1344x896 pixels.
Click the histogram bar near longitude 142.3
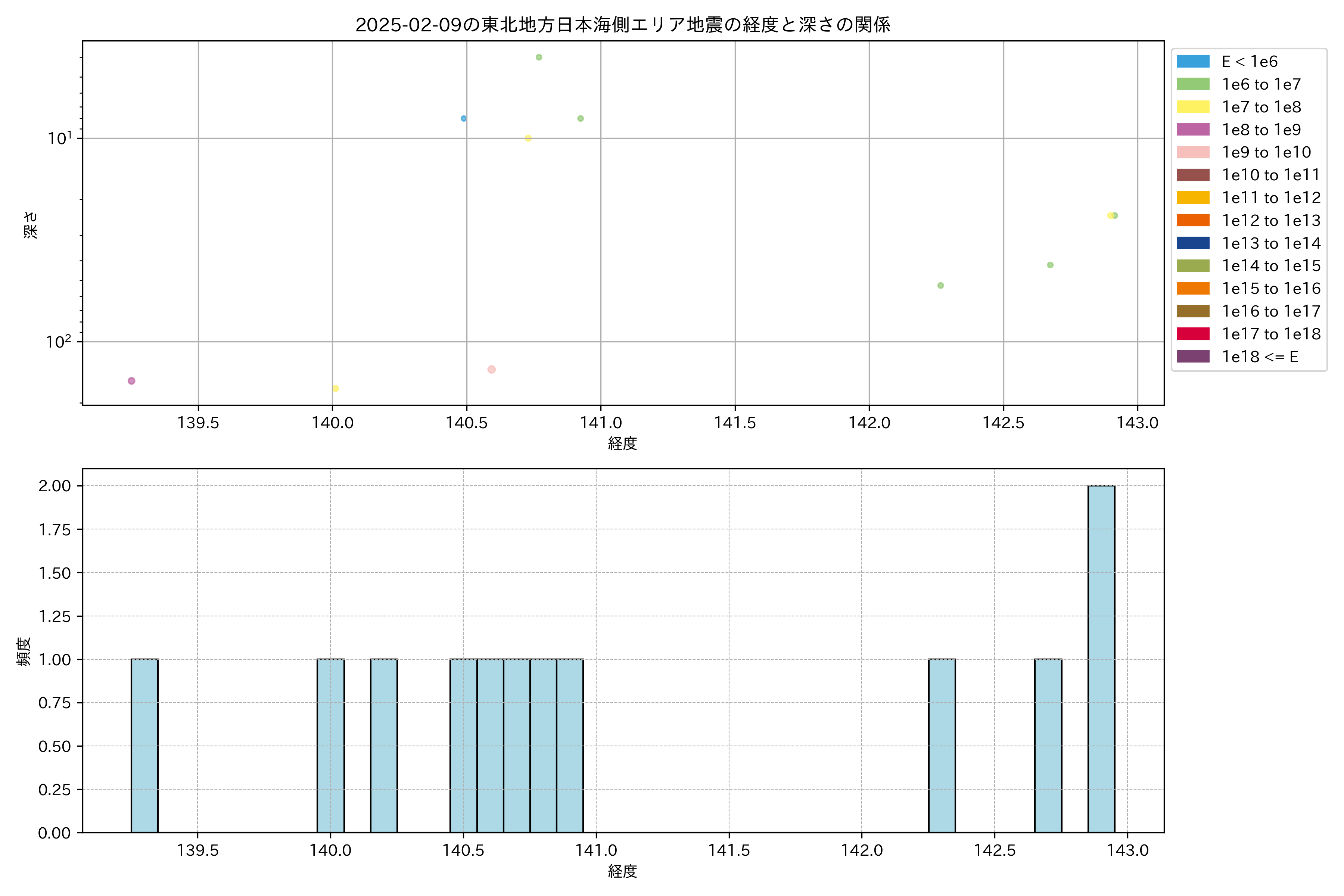[942, 746]
